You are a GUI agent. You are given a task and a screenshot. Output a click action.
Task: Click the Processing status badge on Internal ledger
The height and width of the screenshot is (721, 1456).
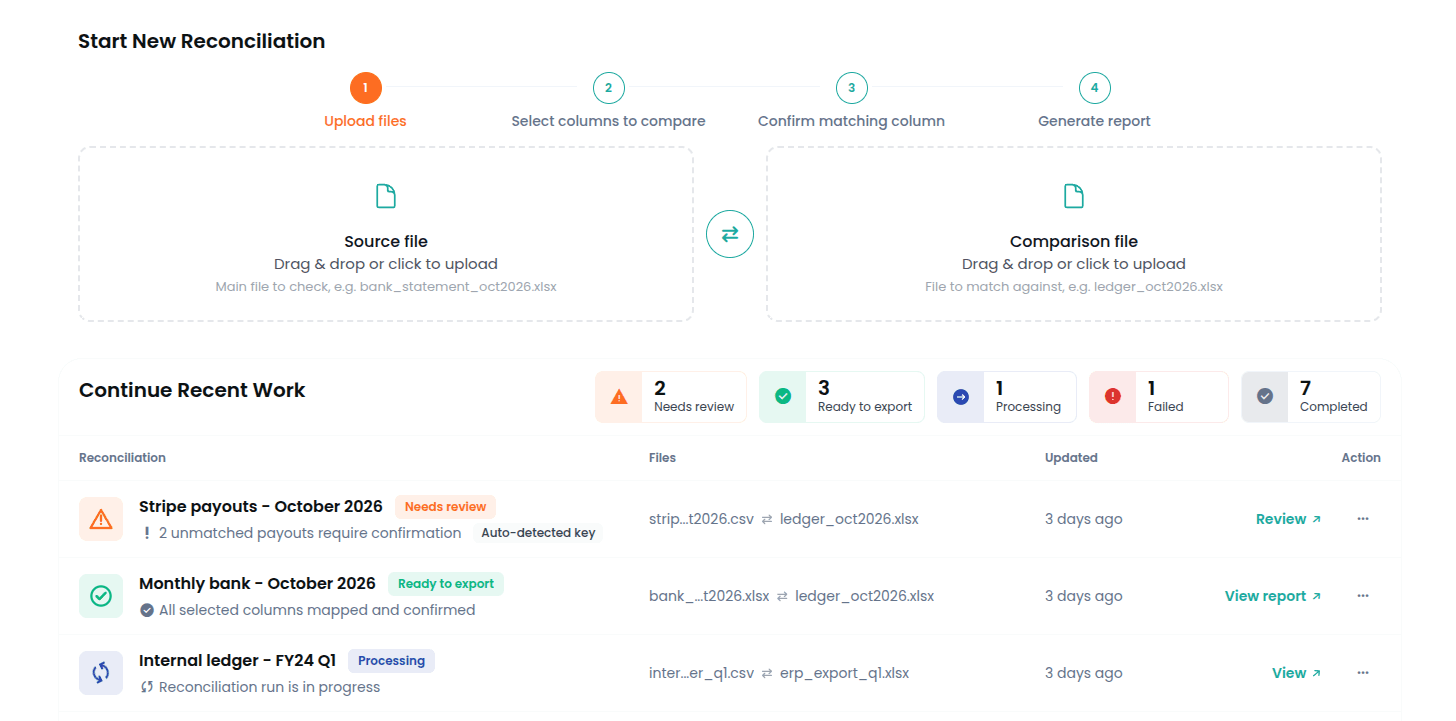pos(391,661)
